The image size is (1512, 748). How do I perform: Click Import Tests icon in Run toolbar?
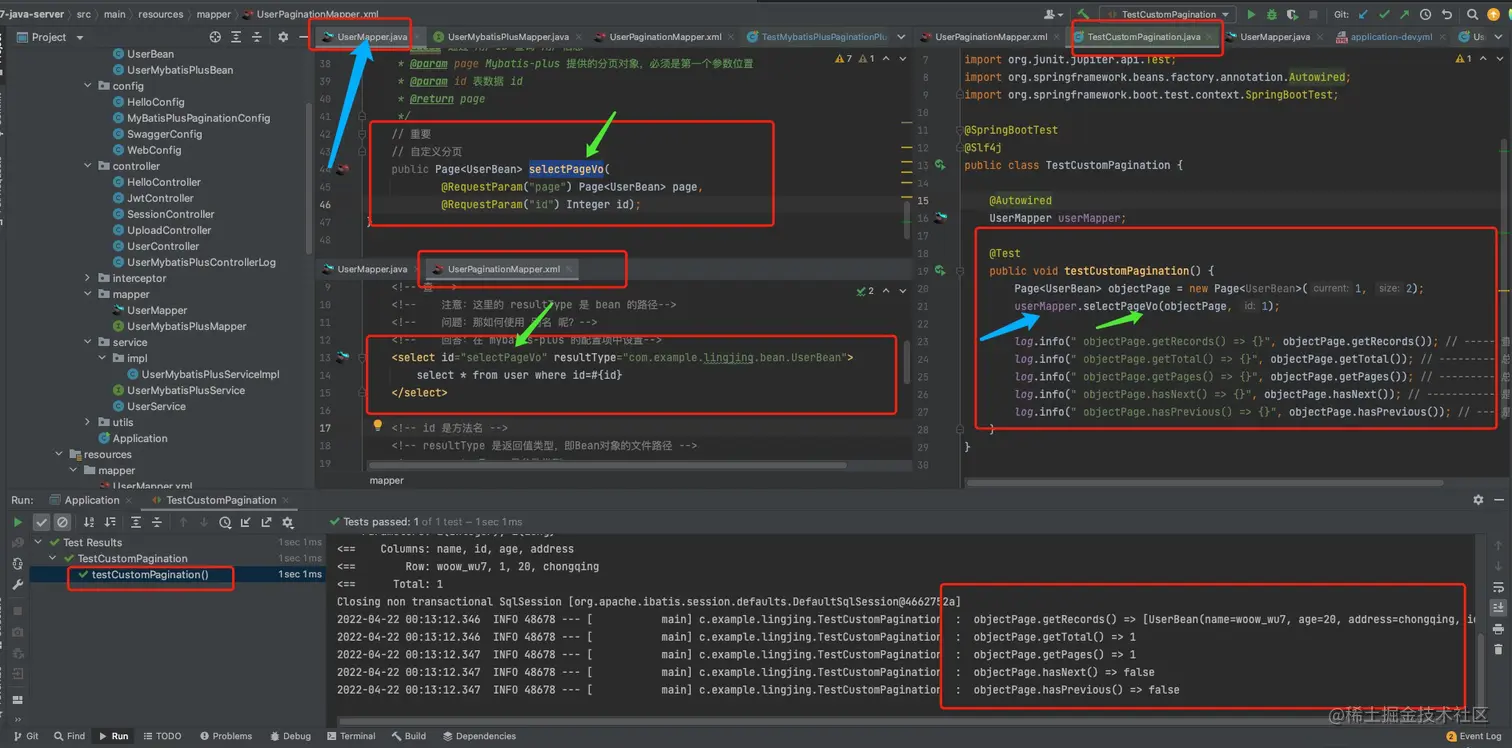pos(246,522)
